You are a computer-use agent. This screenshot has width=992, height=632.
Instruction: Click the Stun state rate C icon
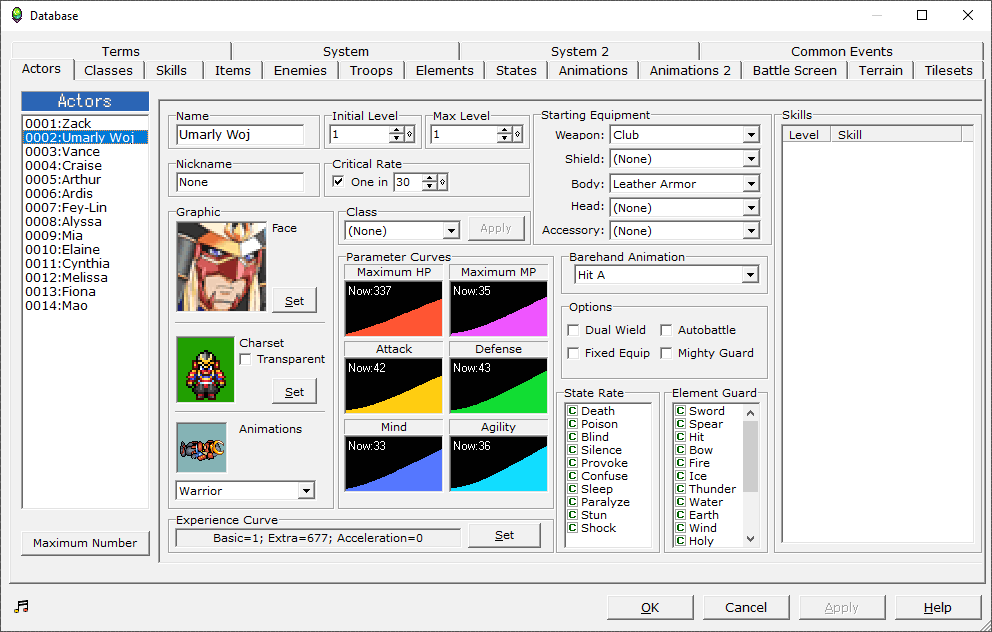[x=573, y=515]
